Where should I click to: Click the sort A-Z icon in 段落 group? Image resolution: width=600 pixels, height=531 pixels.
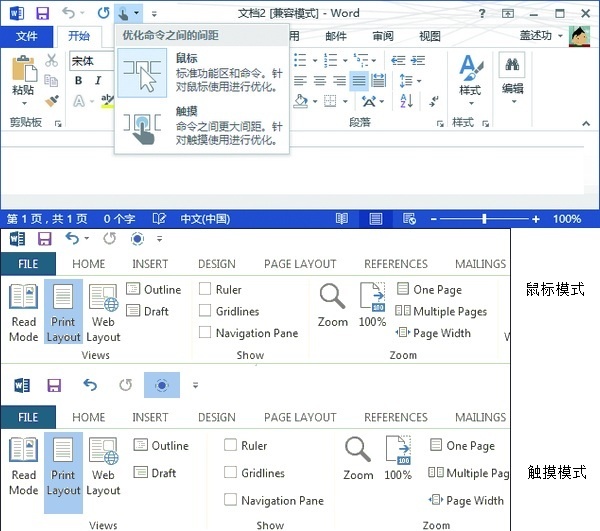pyautogui.click(x=406, y=101)
